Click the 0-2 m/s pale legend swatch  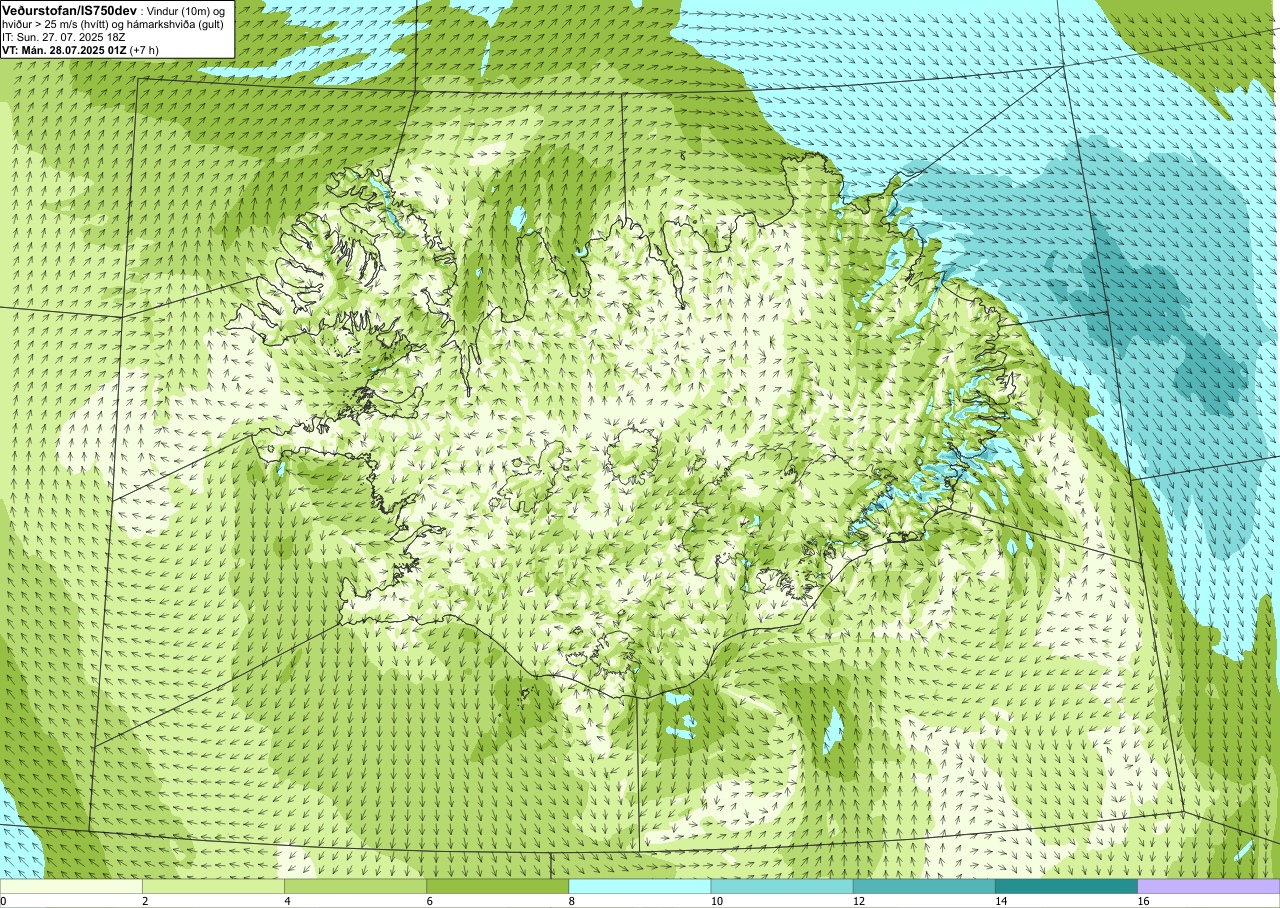(x=71, y=886)
